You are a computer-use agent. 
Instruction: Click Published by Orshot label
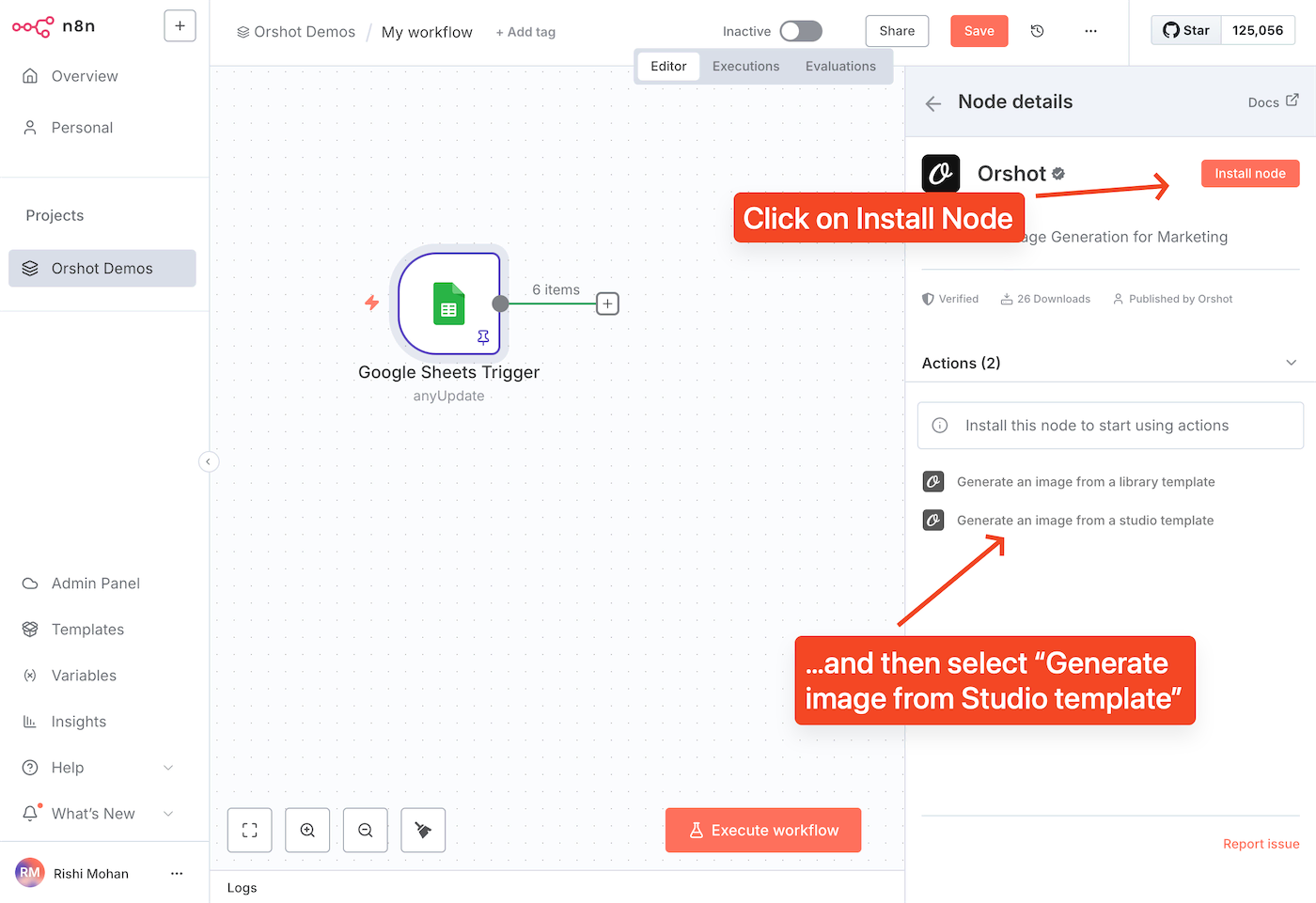(1172, 299)
